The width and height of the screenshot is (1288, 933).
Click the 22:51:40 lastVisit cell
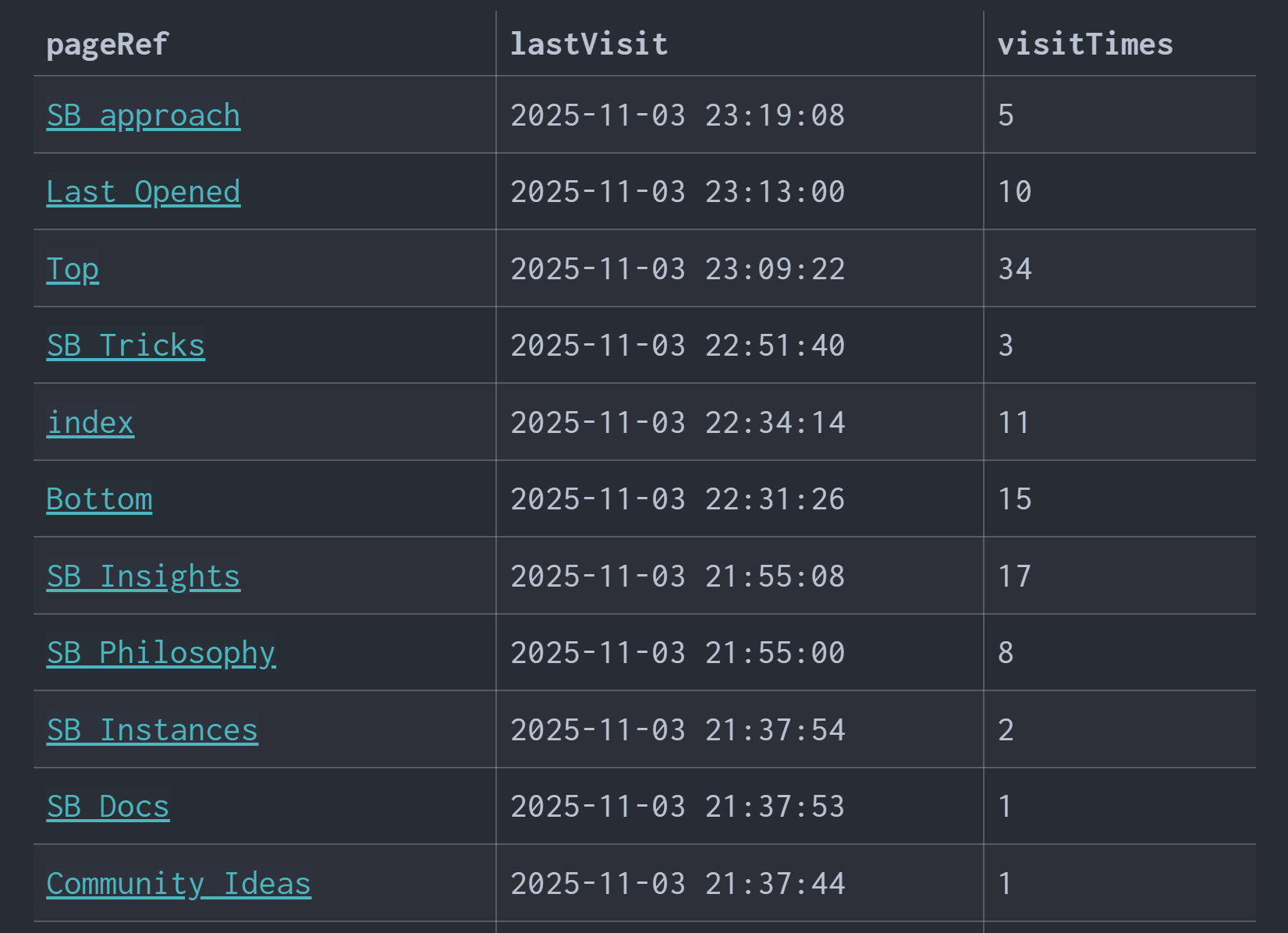677,346
